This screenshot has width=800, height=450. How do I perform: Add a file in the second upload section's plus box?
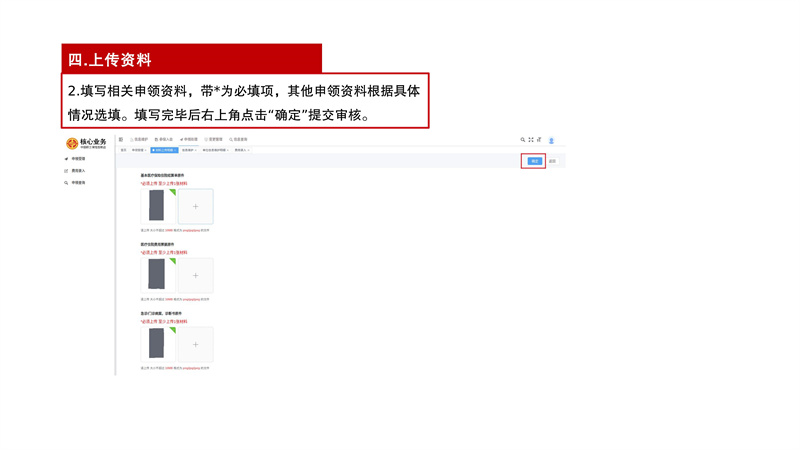point(195,276)
